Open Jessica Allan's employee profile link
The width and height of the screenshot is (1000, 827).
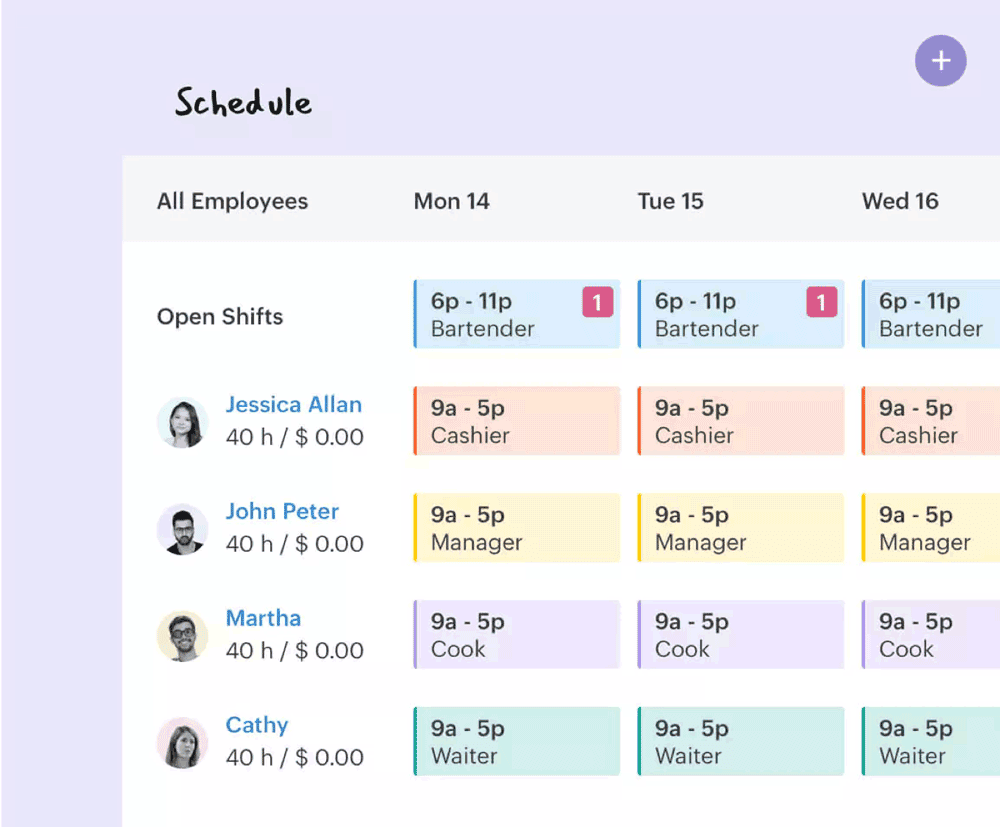click(x=293, y=405)
